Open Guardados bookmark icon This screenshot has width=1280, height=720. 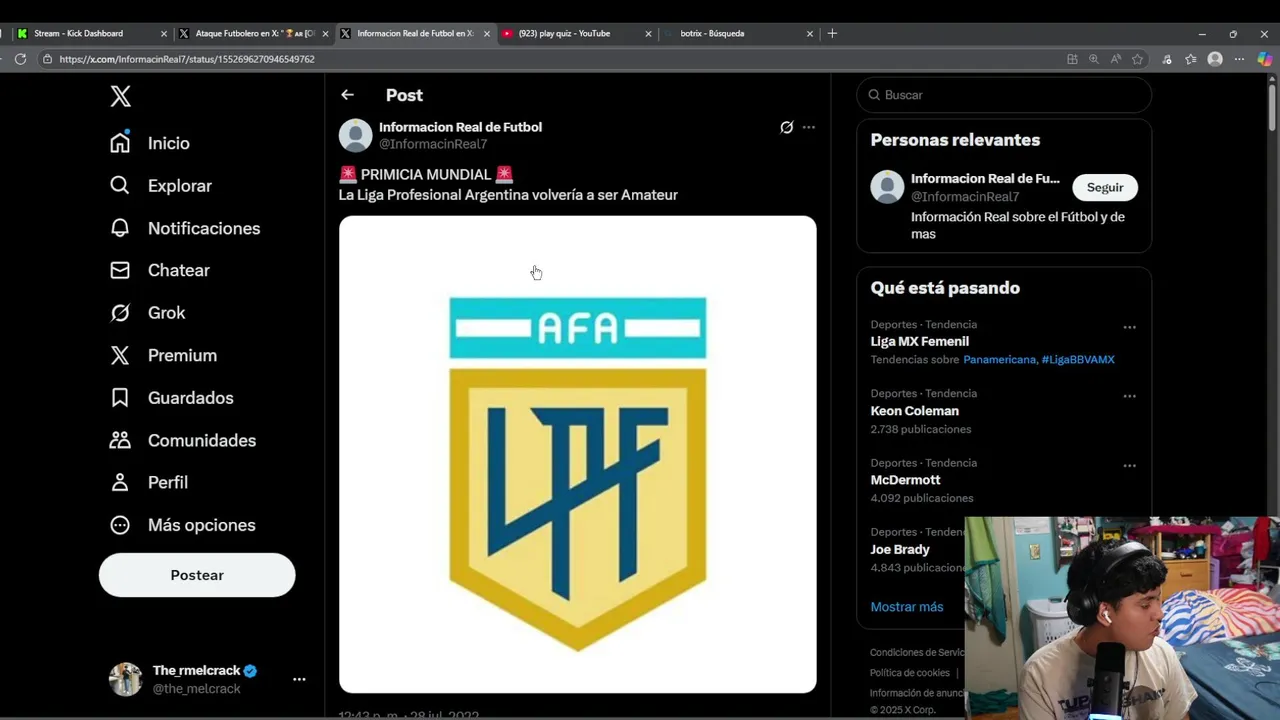(x=120, y=398)
